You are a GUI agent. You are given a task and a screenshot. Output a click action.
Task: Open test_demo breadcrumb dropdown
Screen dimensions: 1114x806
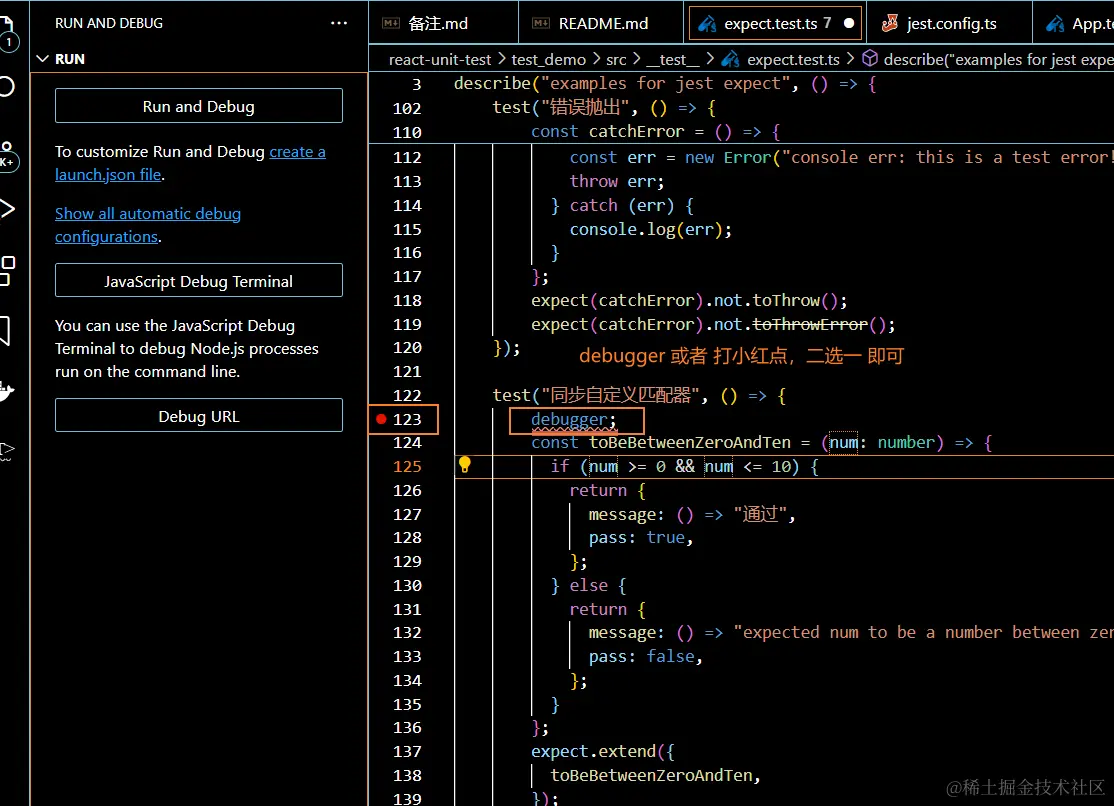(548, 60)
